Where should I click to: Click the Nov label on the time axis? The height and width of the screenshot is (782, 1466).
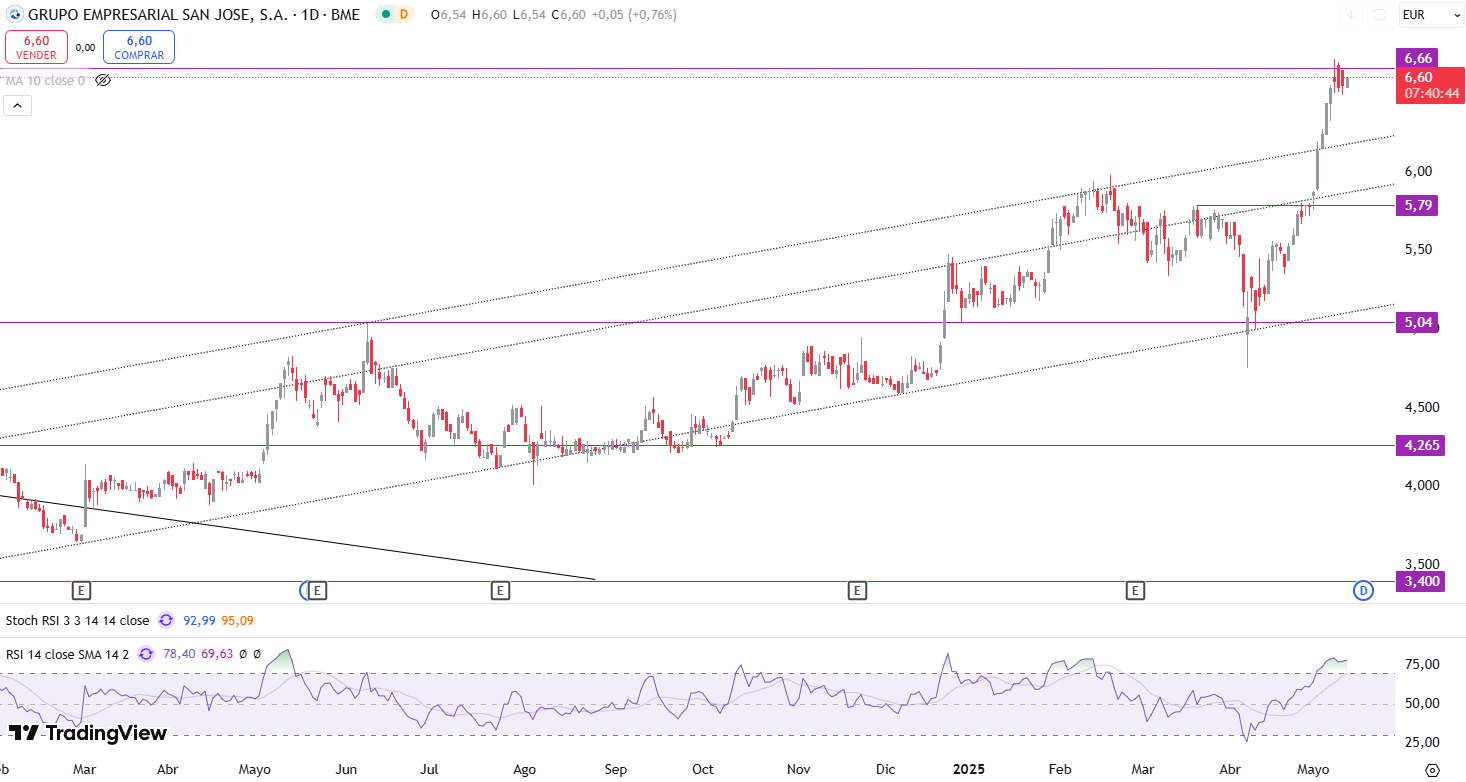[x=798, y=769]
